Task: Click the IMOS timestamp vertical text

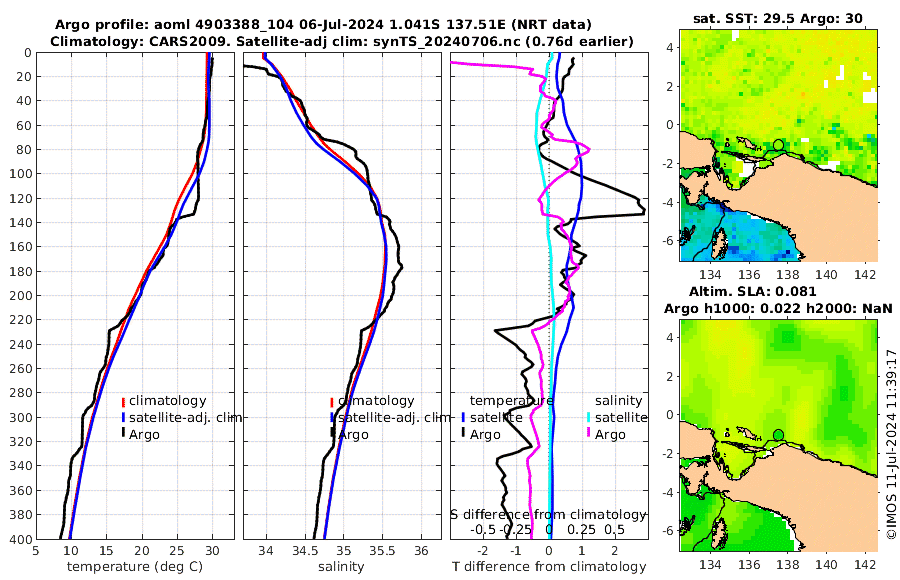Action: point(891,444)
